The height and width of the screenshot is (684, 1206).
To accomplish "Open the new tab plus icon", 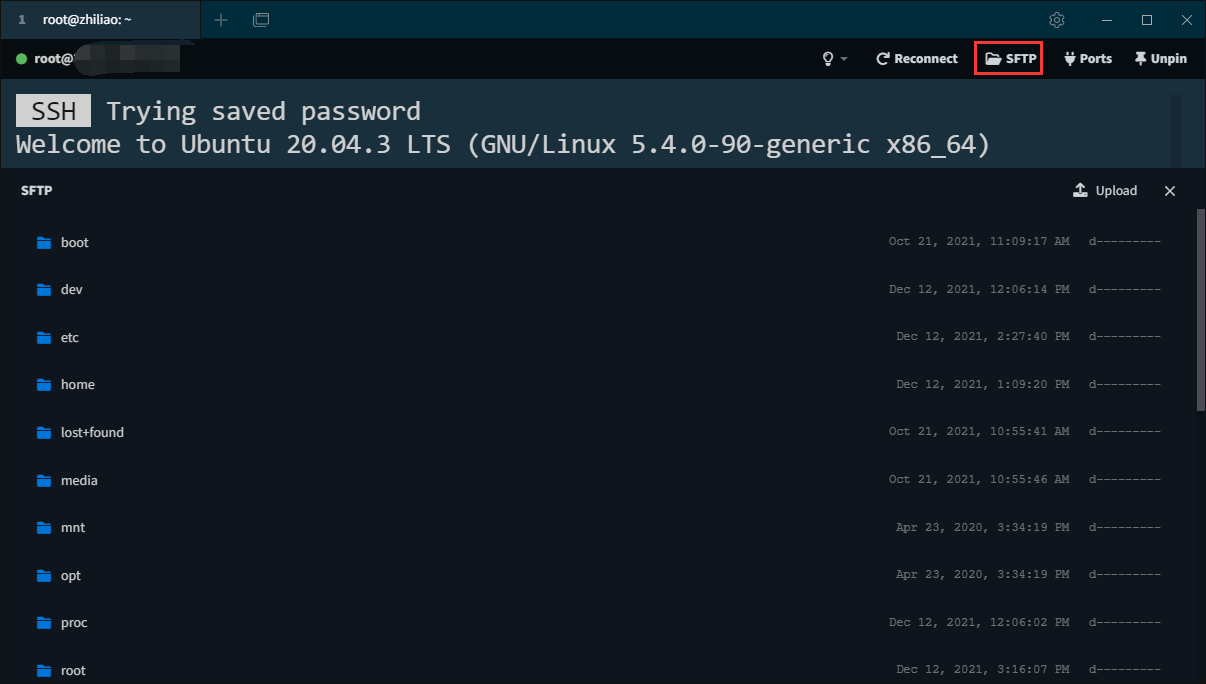I will click(x=220, y=19).
